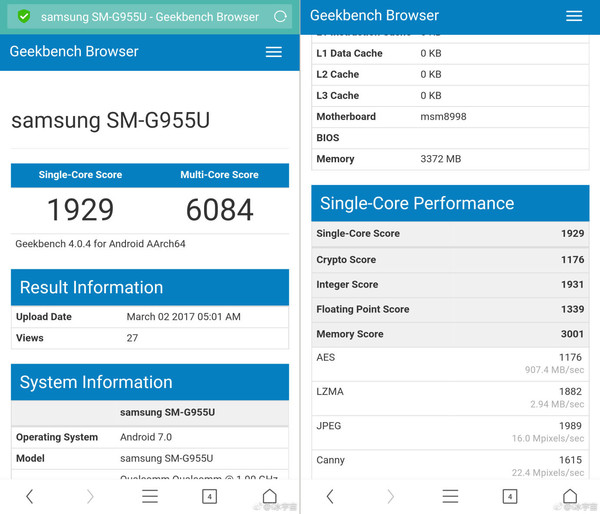Select the 'Geekbench 4.0.4 for Android AArch64' text
This screenshot has width=600, height=514.
point(100,244)
